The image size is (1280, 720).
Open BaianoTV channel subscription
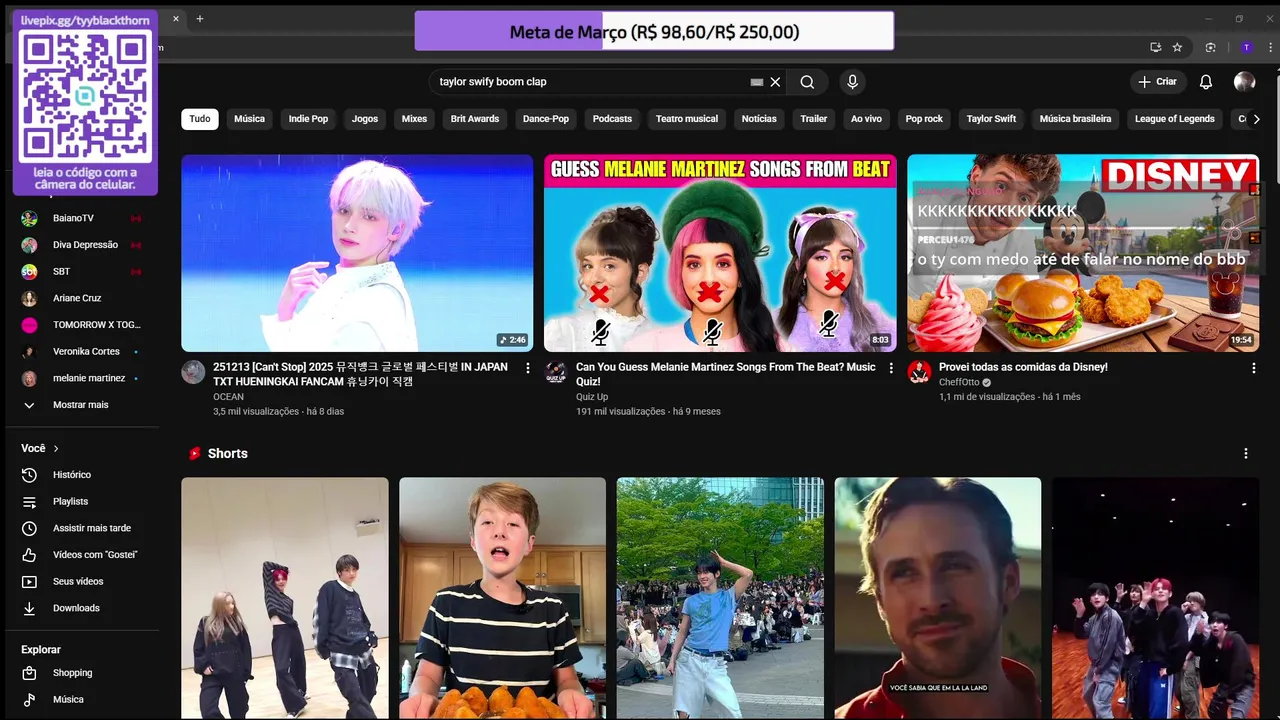(x=80, y=218)
